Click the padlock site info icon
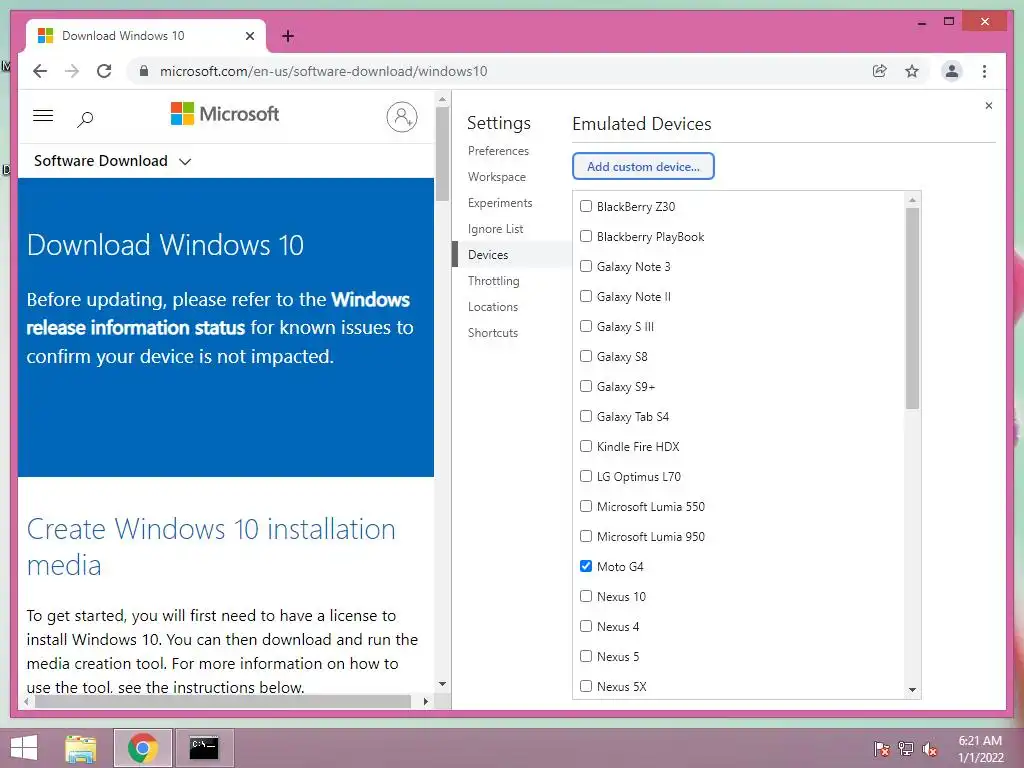Screen dimensions: 1024x768 pyautogui.click(x=144, y=71)
